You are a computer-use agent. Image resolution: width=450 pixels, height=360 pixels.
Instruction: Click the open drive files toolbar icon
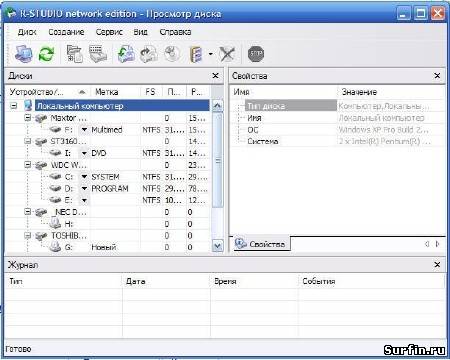tap(75, 53)
